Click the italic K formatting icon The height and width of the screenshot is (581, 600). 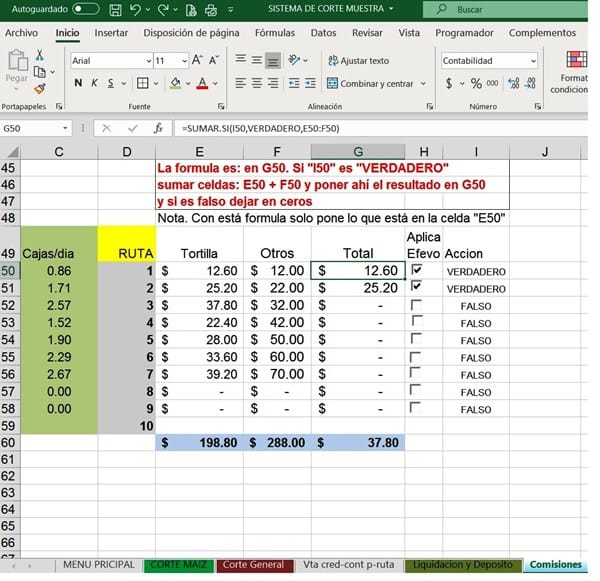[94, 83]
